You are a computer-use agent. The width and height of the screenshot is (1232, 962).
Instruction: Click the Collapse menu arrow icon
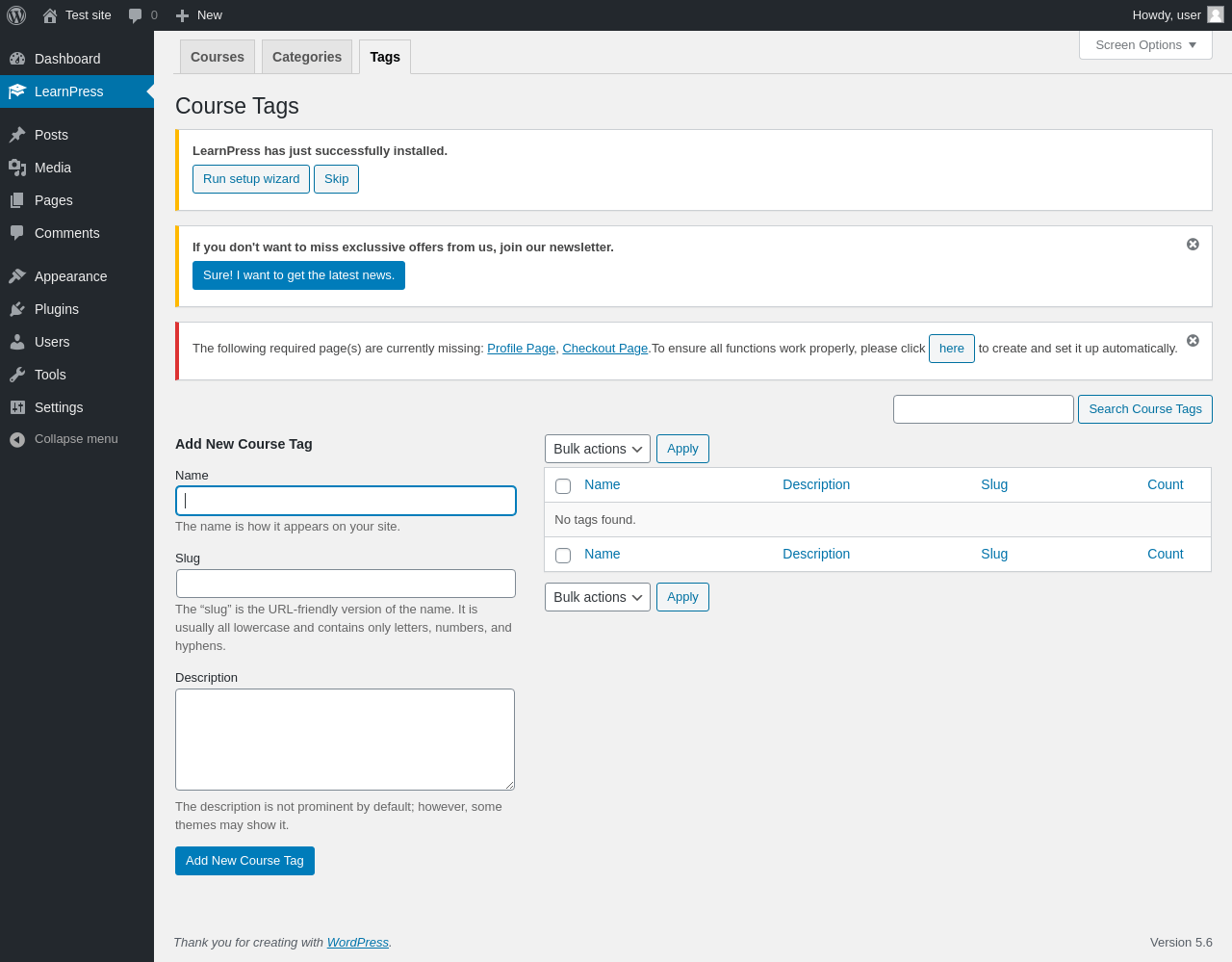(17, 439)
